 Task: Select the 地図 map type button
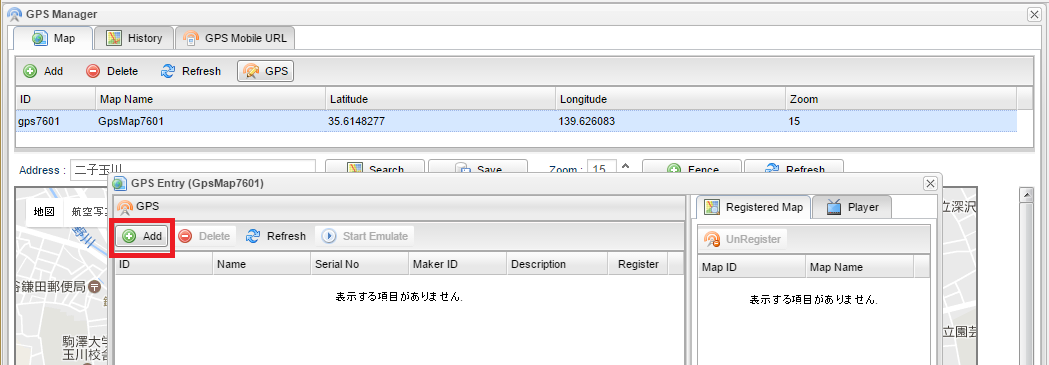(44, 212)
